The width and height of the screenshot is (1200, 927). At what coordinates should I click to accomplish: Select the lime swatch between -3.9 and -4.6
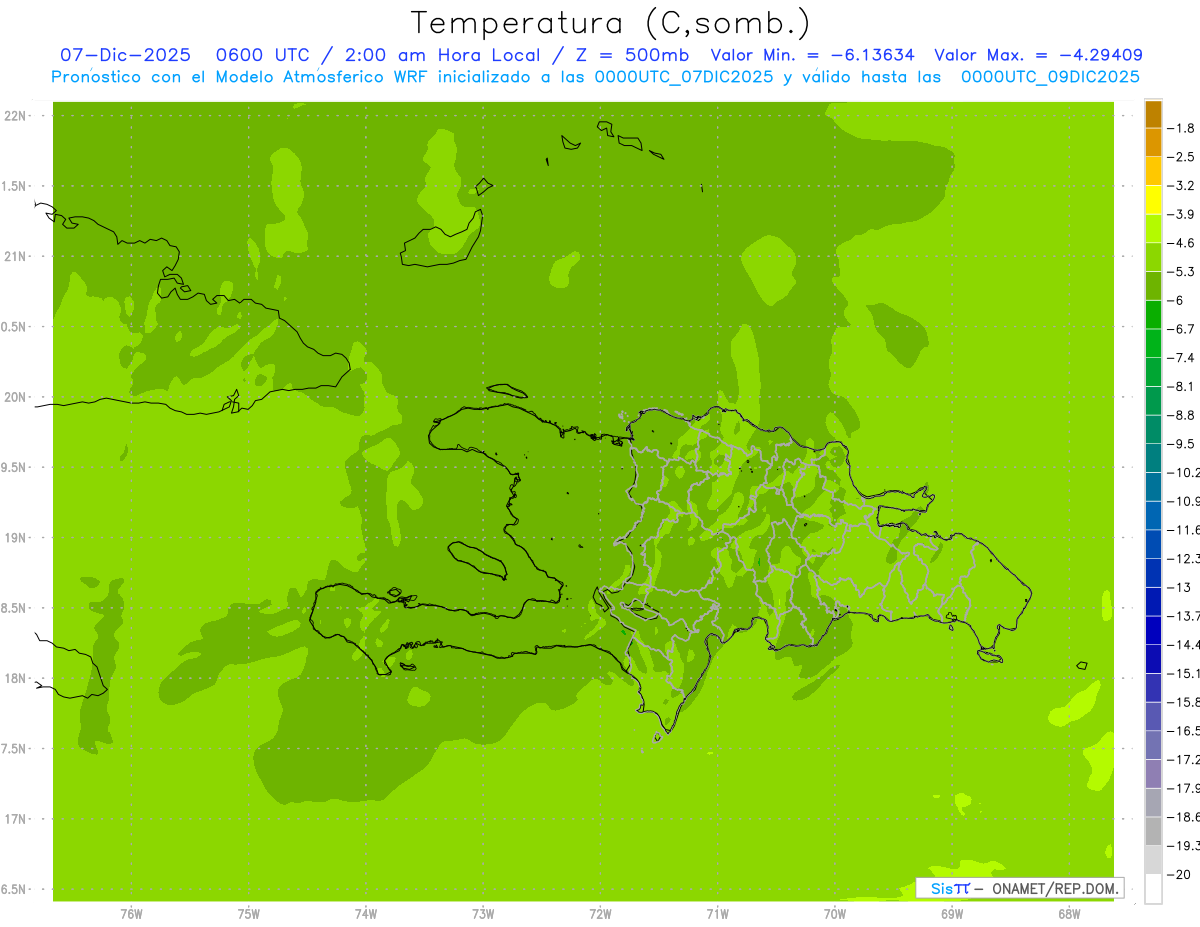pos(1153,228)
